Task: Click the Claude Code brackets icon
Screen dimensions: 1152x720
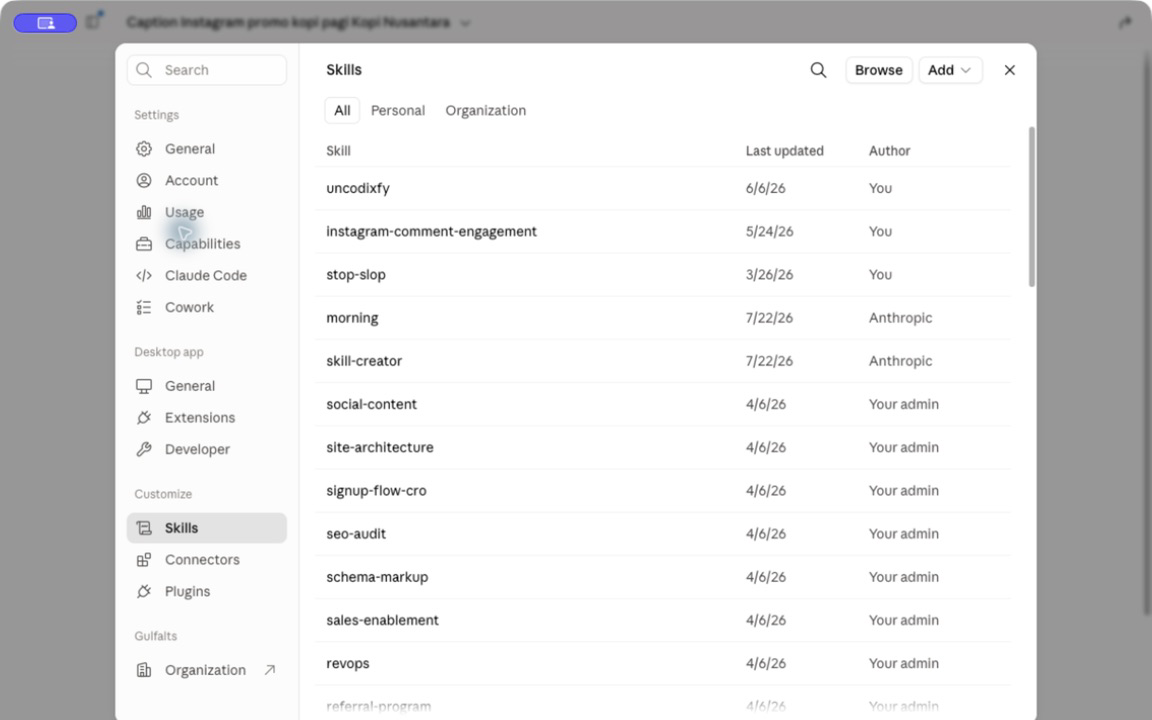Action: coord(144,276)
